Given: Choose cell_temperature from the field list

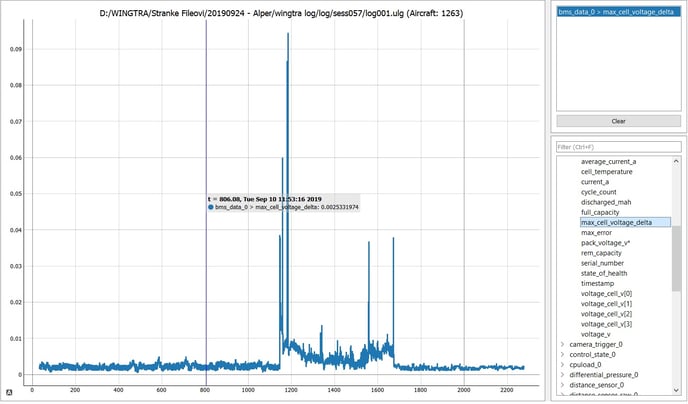Looking at the screenshot, I should tap(606, 171).
